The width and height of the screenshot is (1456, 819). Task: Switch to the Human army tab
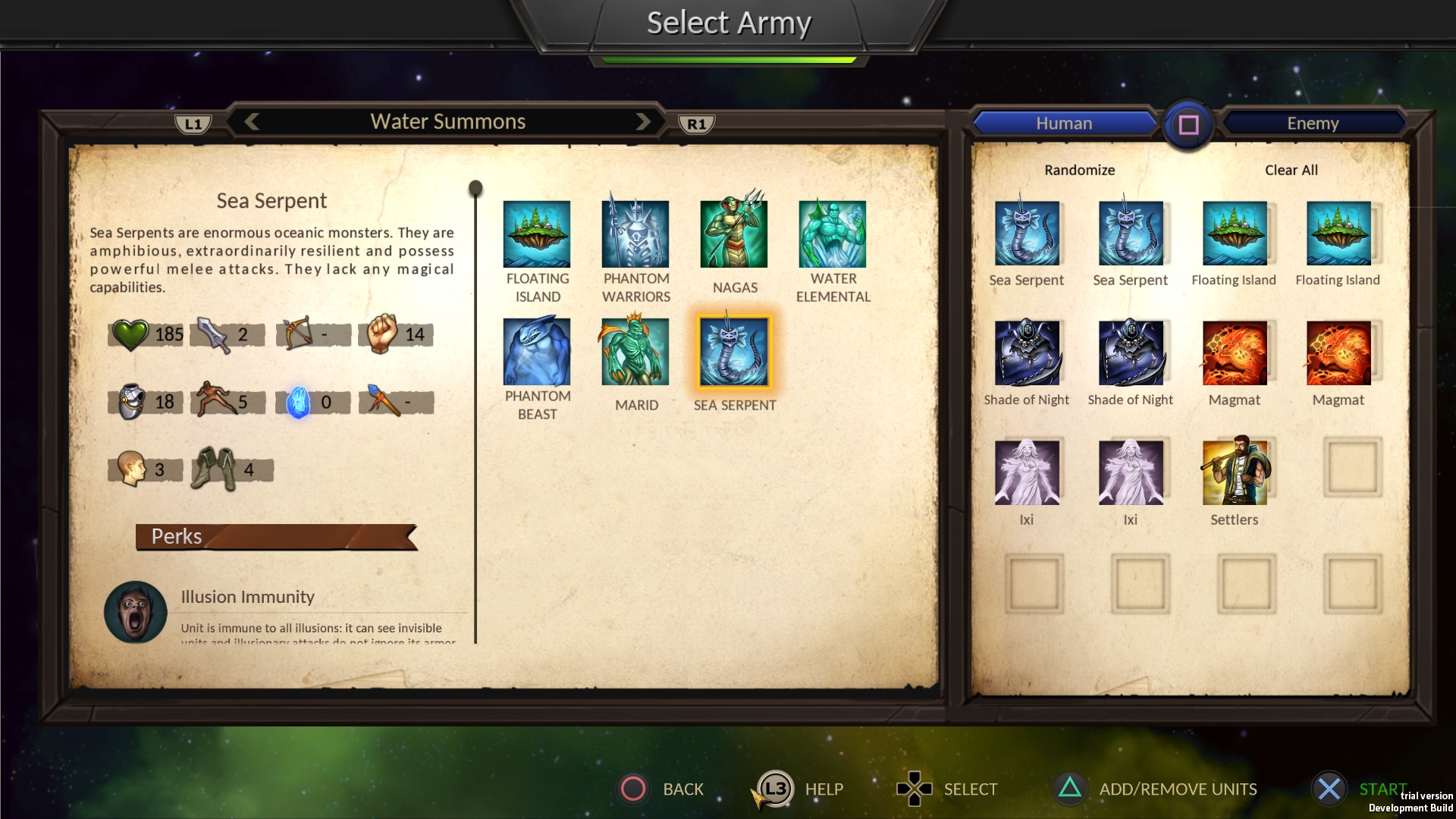[x=1064, y=123]
